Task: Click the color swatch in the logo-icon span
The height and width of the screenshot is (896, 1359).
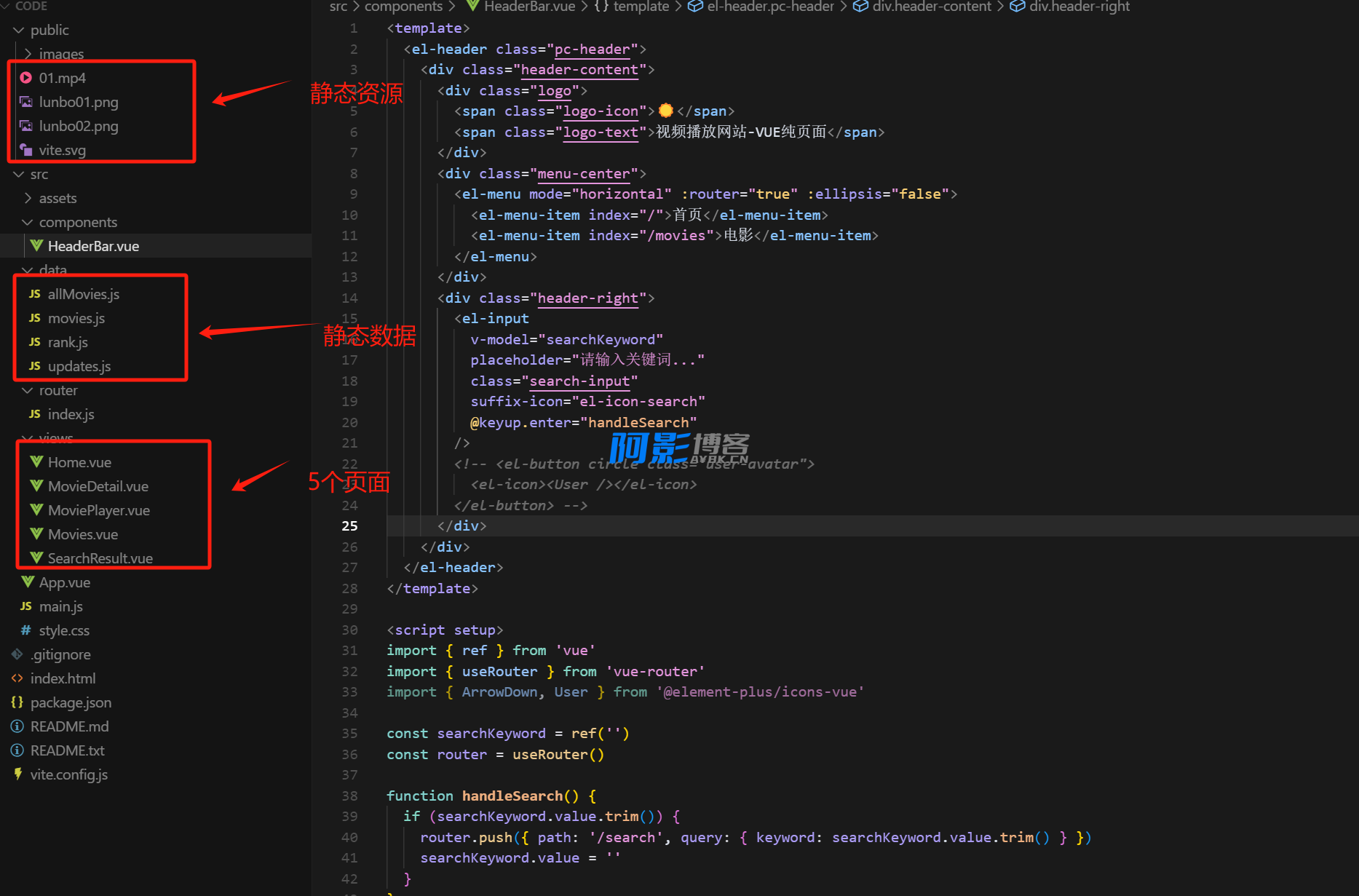Action: (x=665, y=111)
